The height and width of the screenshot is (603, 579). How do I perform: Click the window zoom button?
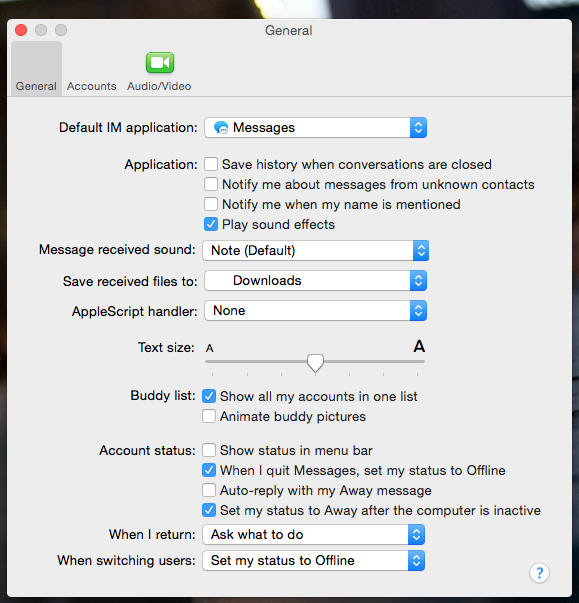(61, 30)
